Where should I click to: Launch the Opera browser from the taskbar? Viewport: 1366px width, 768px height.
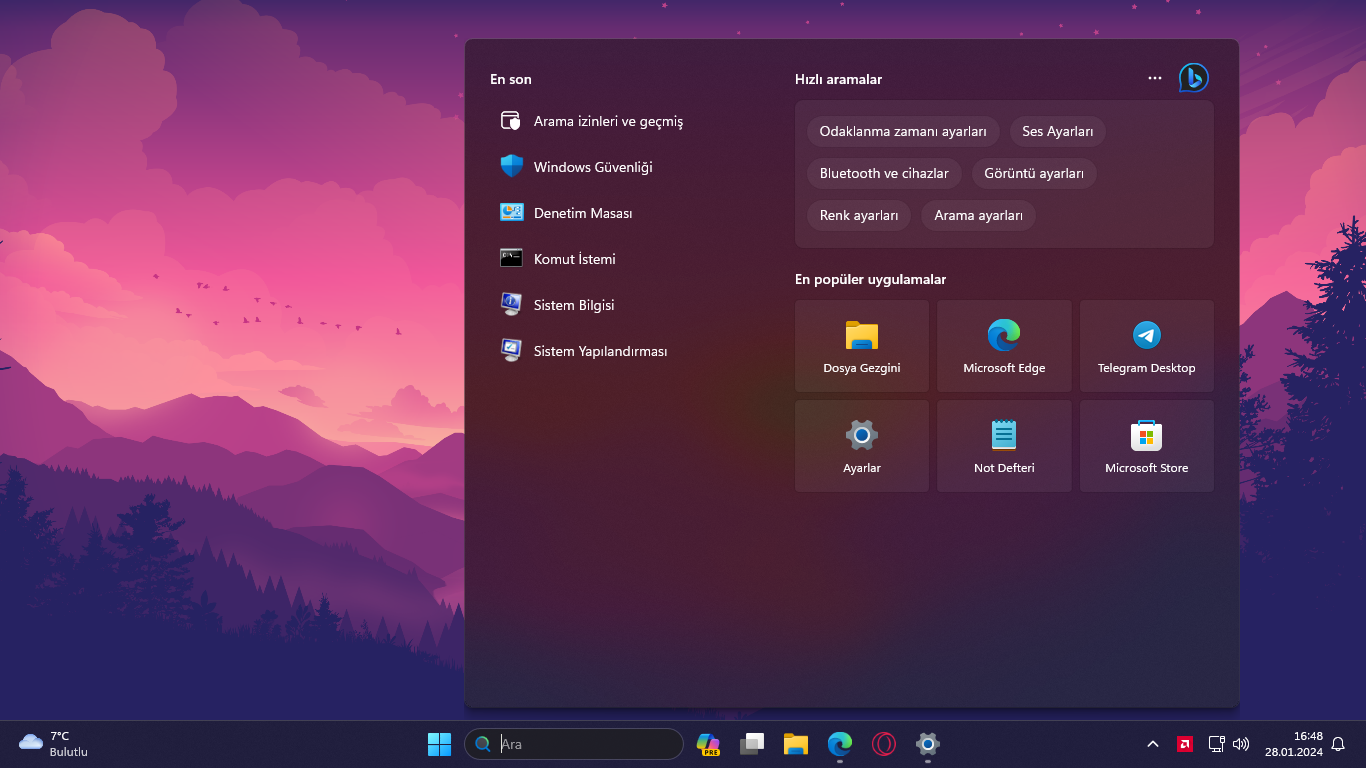coord(884,744)
